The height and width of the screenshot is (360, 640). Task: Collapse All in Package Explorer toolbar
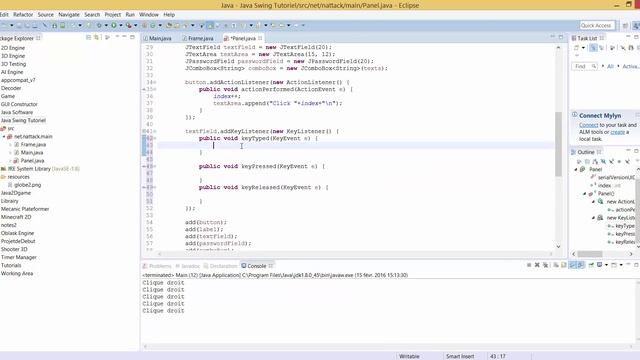(x=88, y=37)
